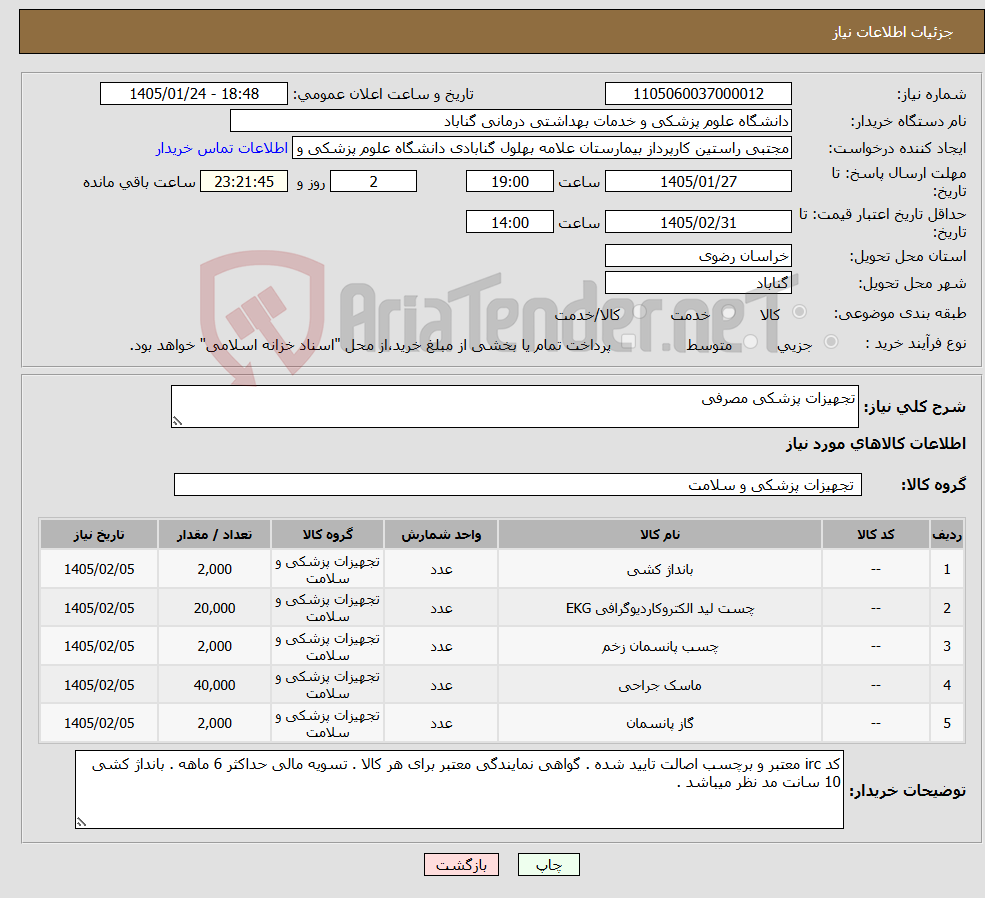Image resolution: width=985 pixels, height=898 pixels.
Task: Click date 1405/02/05 in گاز پانسمان row
Action: 99,723
